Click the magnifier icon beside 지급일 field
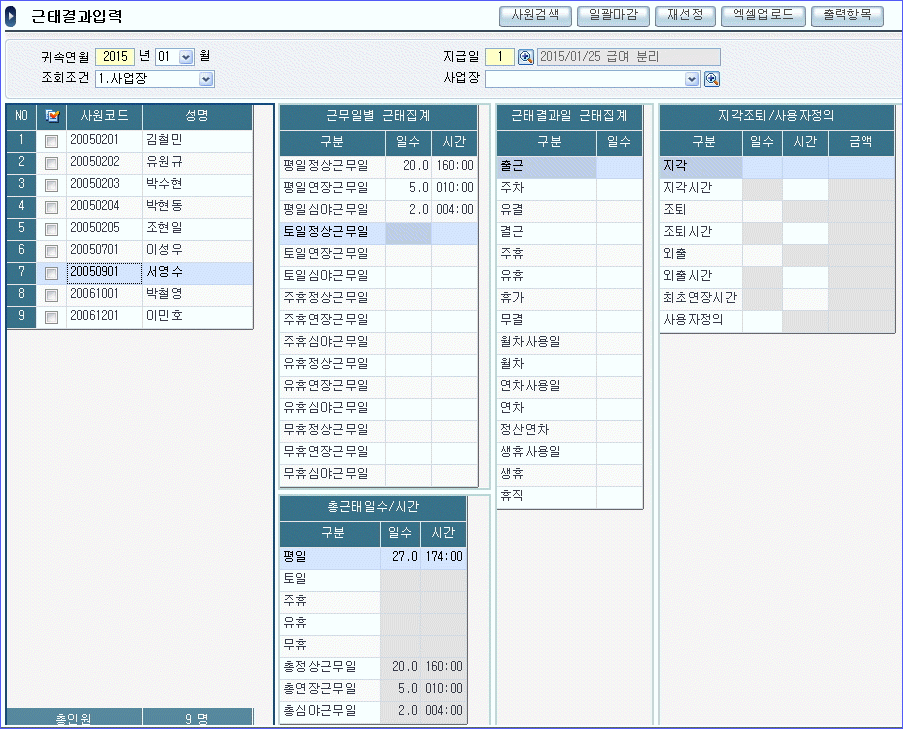Screen dimensions: 903x729 click(x=526, y=57)
